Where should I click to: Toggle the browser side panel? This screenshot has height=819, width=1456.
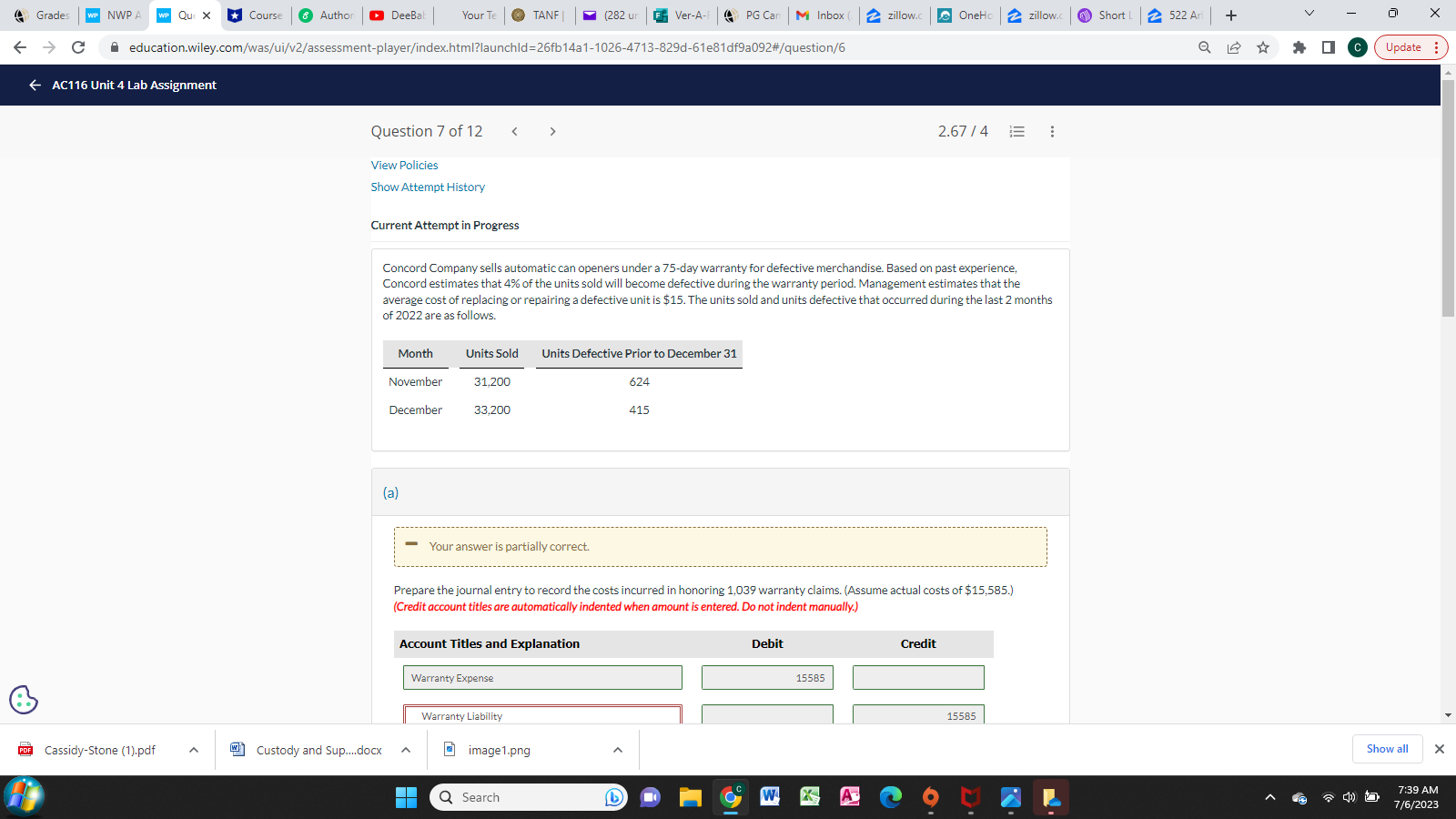[x=1329, y=47]
